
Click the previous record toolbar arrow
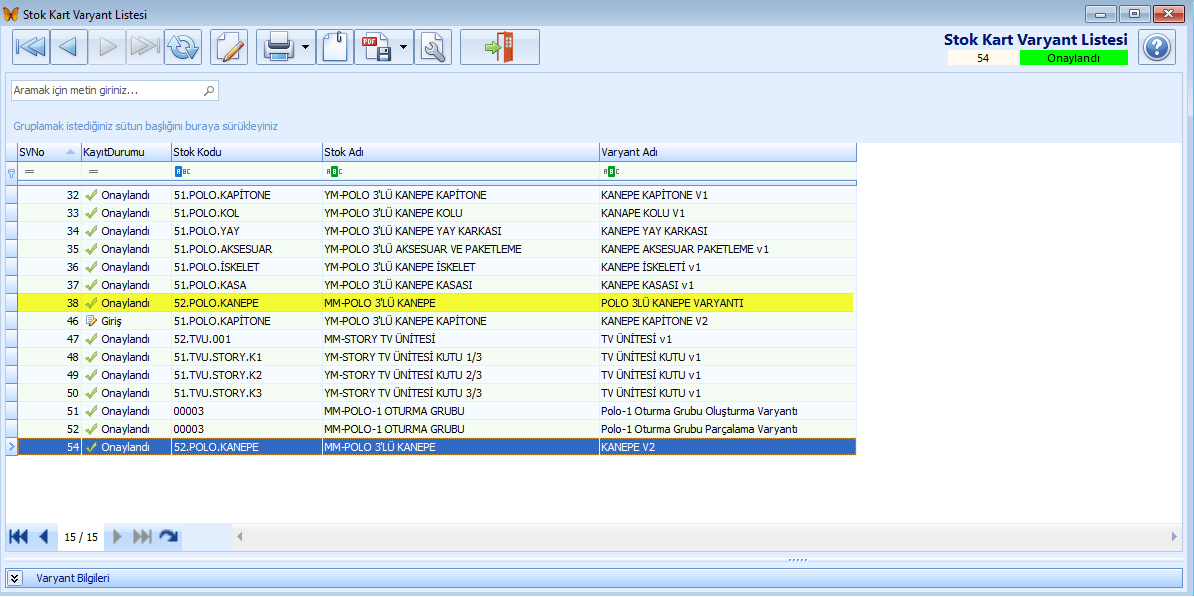click(x=69, y=47)
